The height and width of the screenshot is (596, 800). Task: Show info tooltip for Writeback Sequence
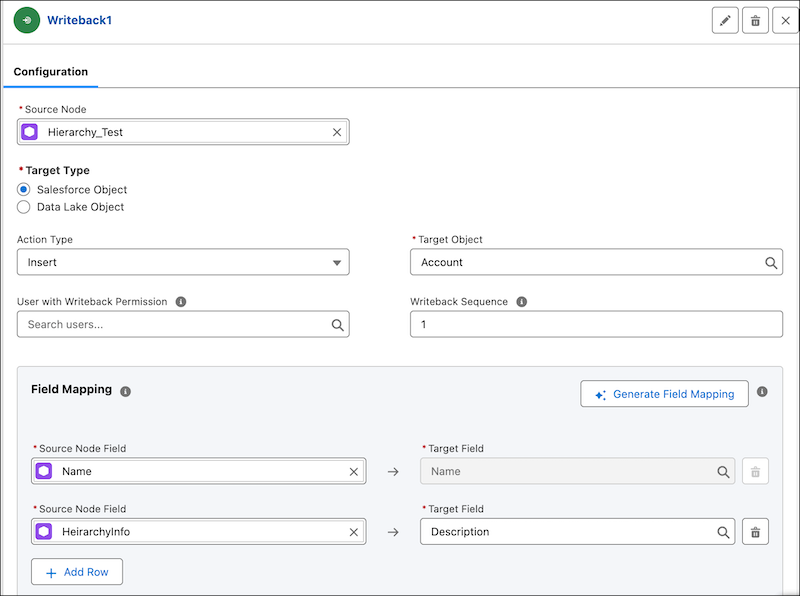(x=521, y=302)
